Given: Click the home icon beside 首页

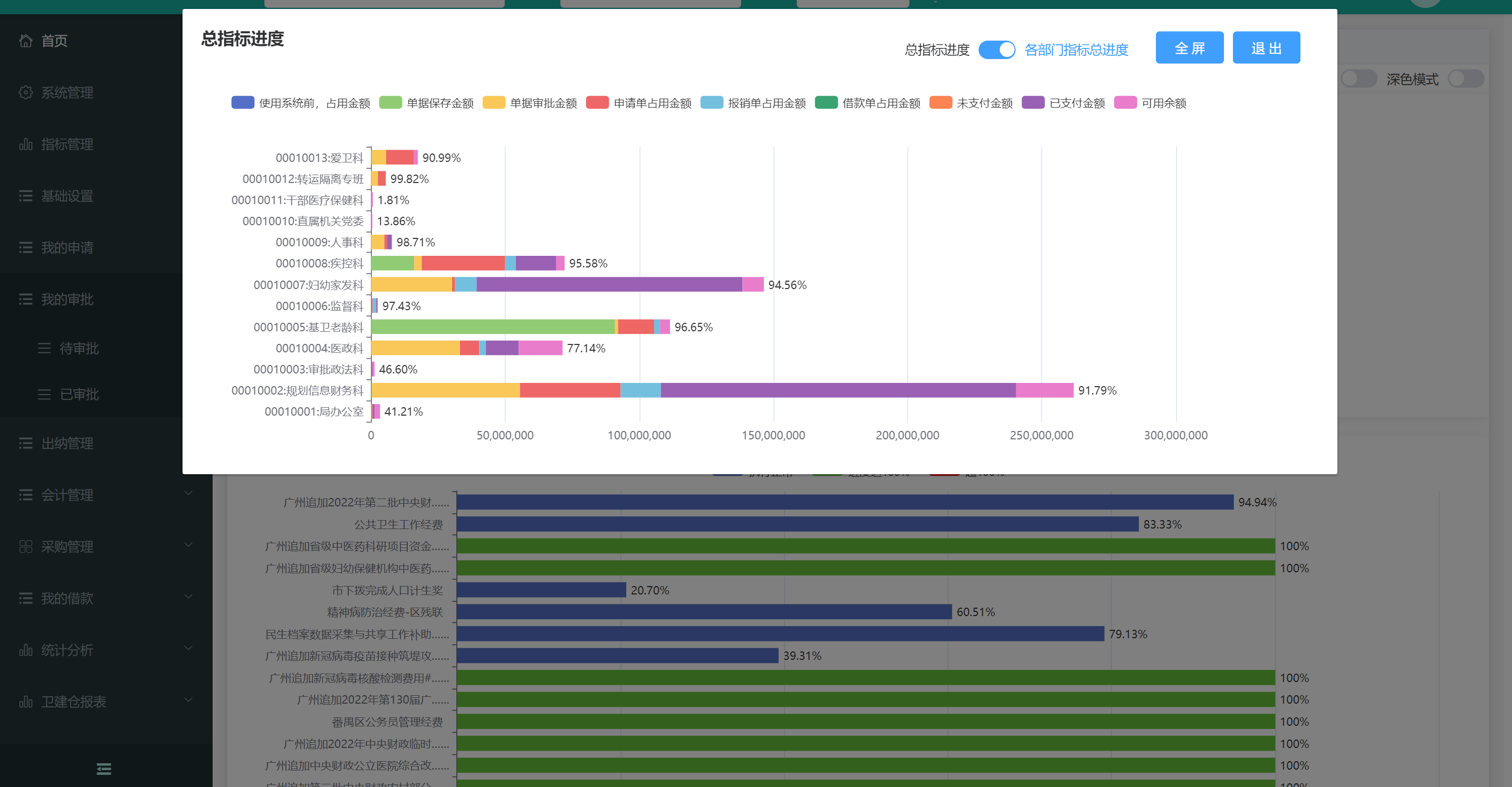Looking at the screenshot, I should 25,41.
